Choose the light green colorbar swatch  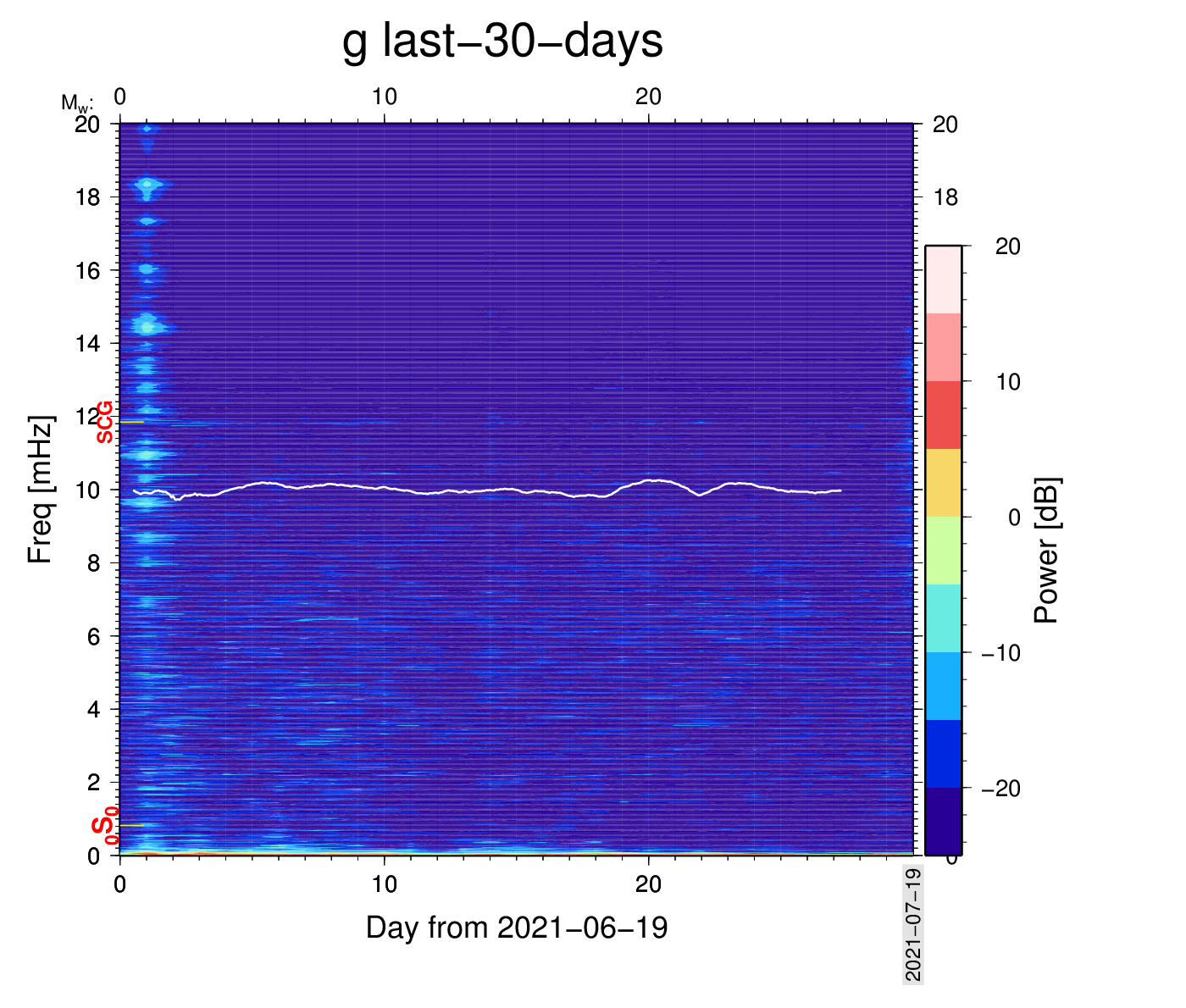click(x=943, y=551)
